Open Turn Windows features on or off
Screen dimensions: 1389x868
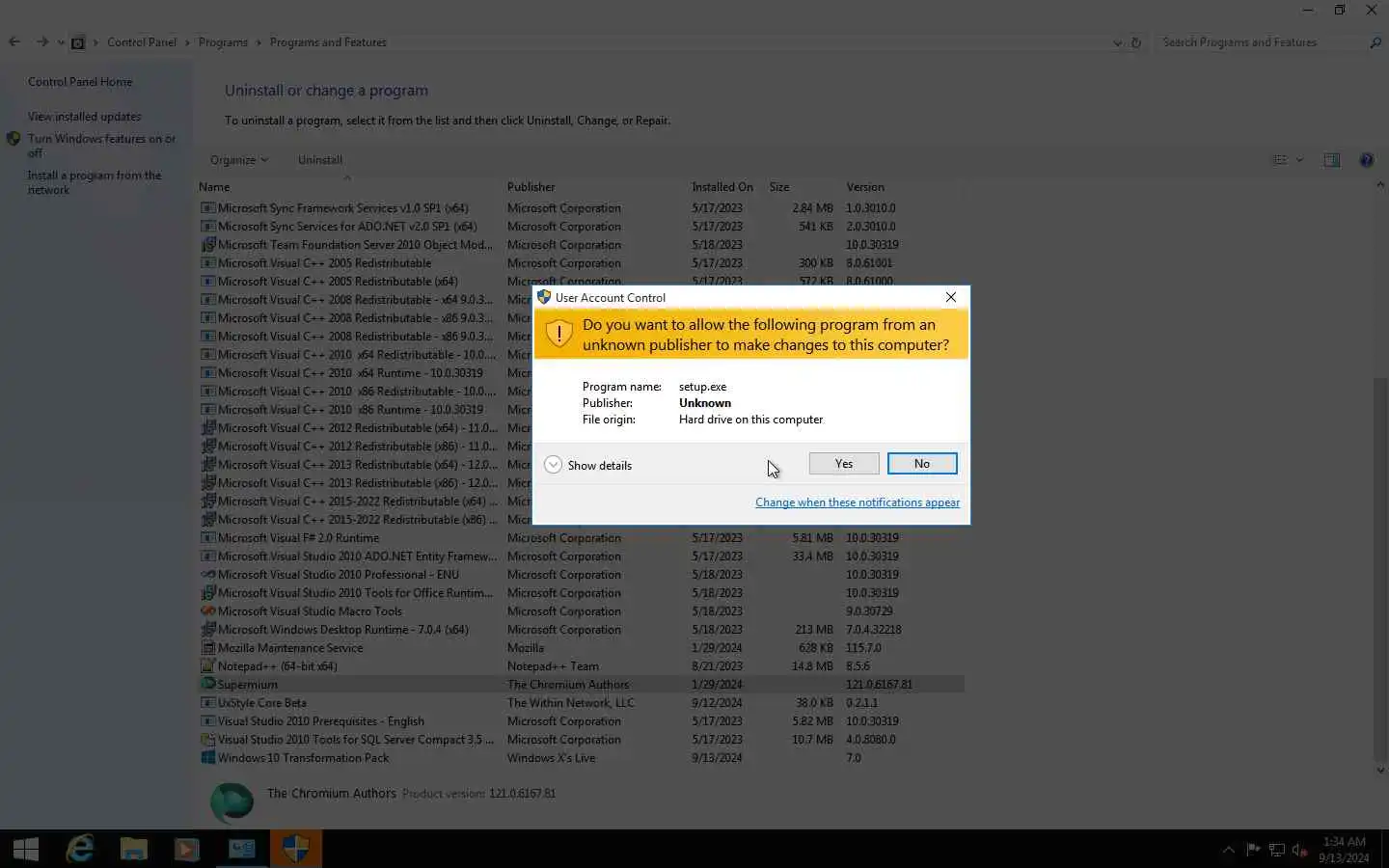101,146
